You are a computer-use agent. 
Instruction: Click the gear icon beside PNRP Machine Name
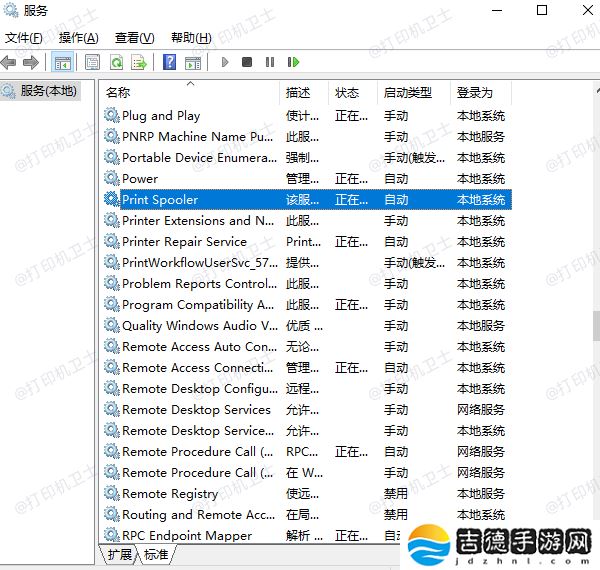(112, 136)
